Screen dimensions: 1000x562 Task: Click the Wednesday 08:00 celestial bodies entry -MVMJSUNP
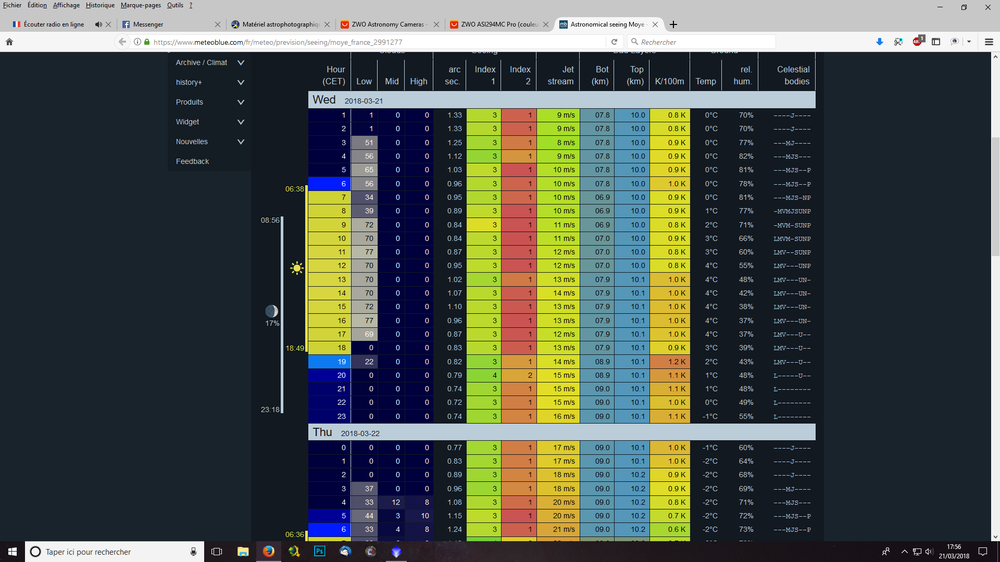coord(792,211)
